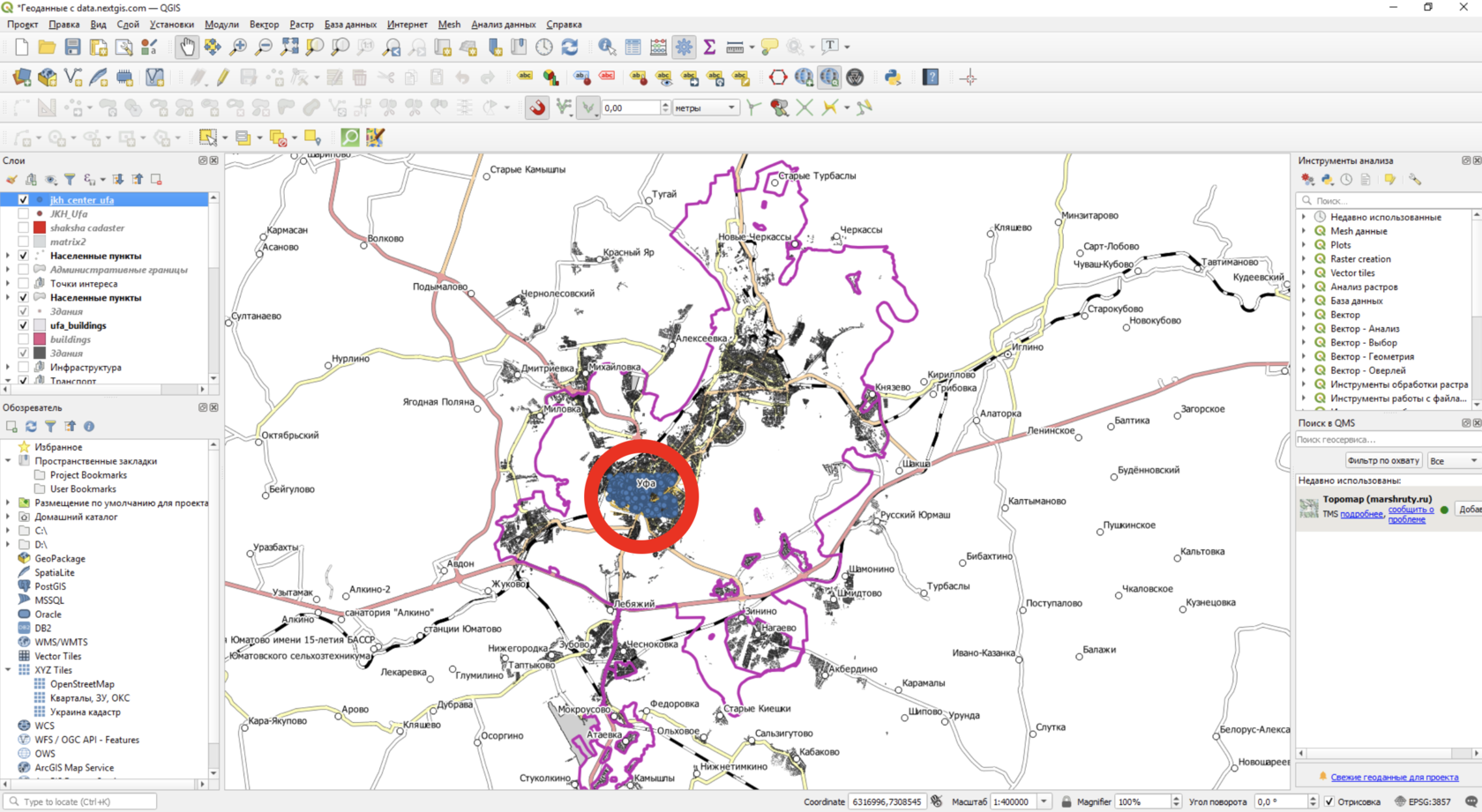Collapse the XYZ Tiles browser node
Viewport: 1482px width, 812px height.
point(8,670)
